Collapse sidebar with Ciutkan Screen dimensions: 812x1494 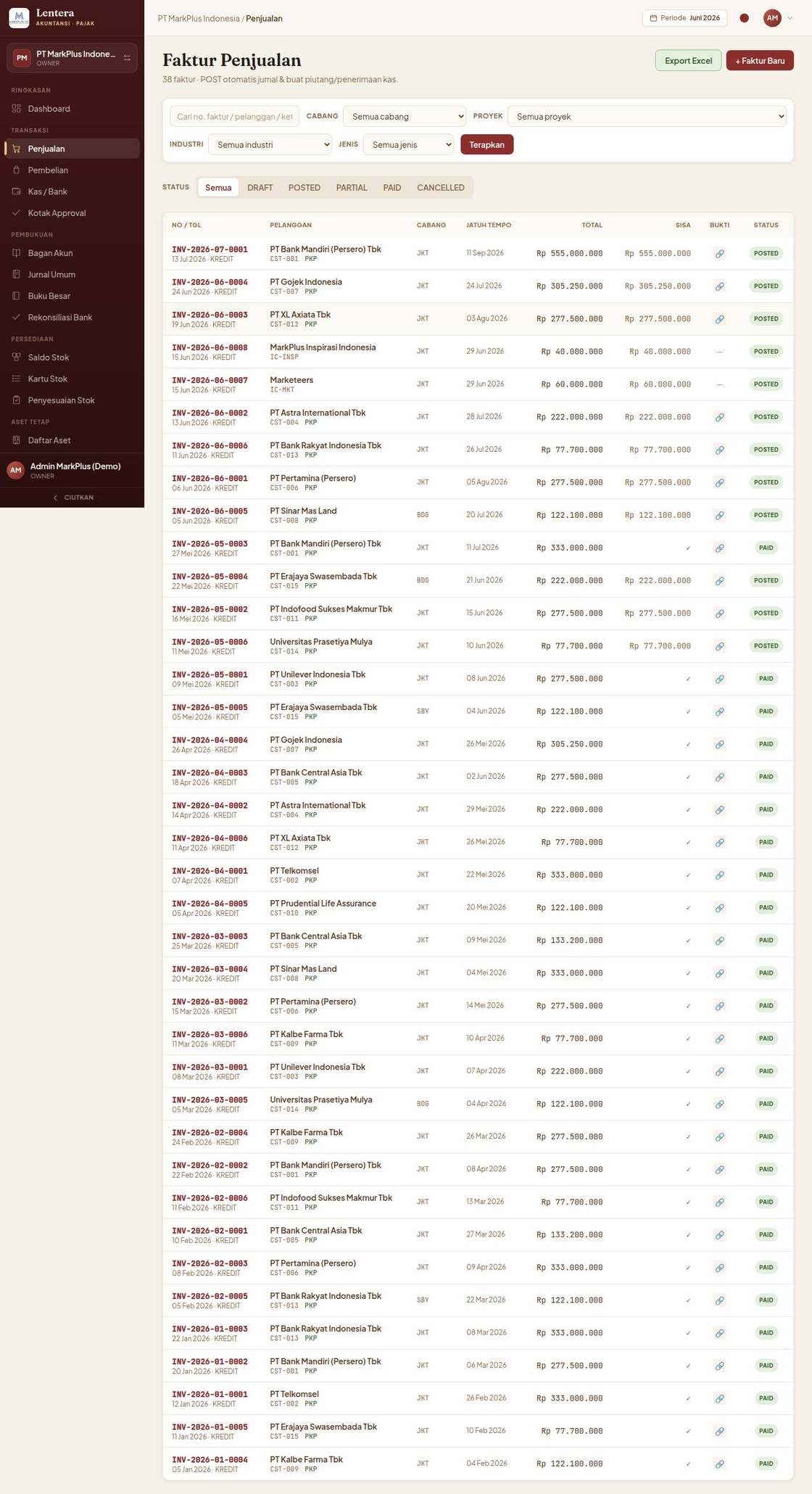pyautogui.click(x=72, y=498)
